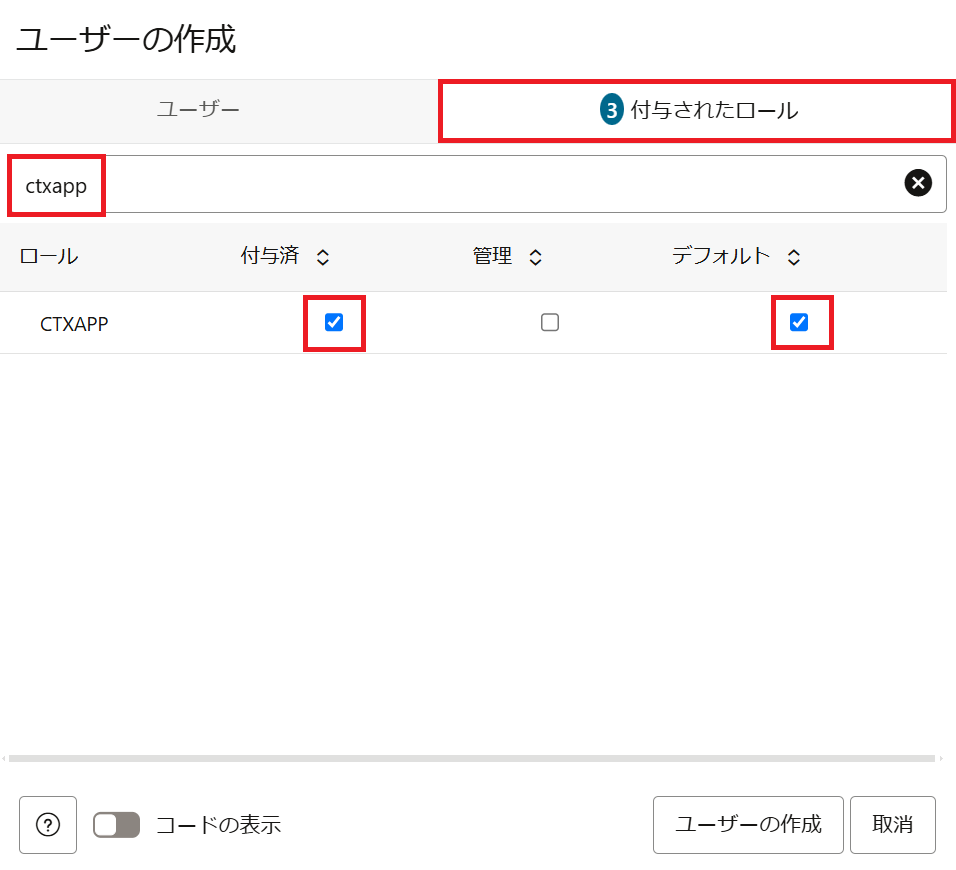Uncheck the 付与済 checkbox for CTXAPP
This screenshot has width=956, height=870.
pyautogui.click(x=334, y=322)
